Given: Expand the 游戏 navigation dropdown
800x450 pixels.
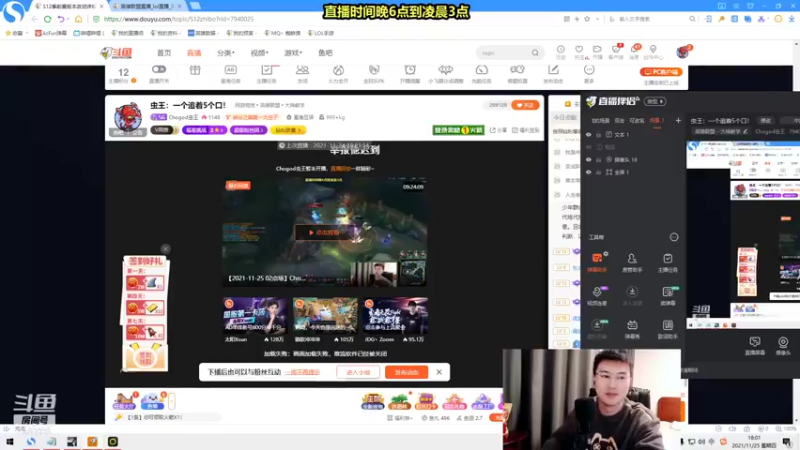Looking at the screenshot, I should 293,53.
